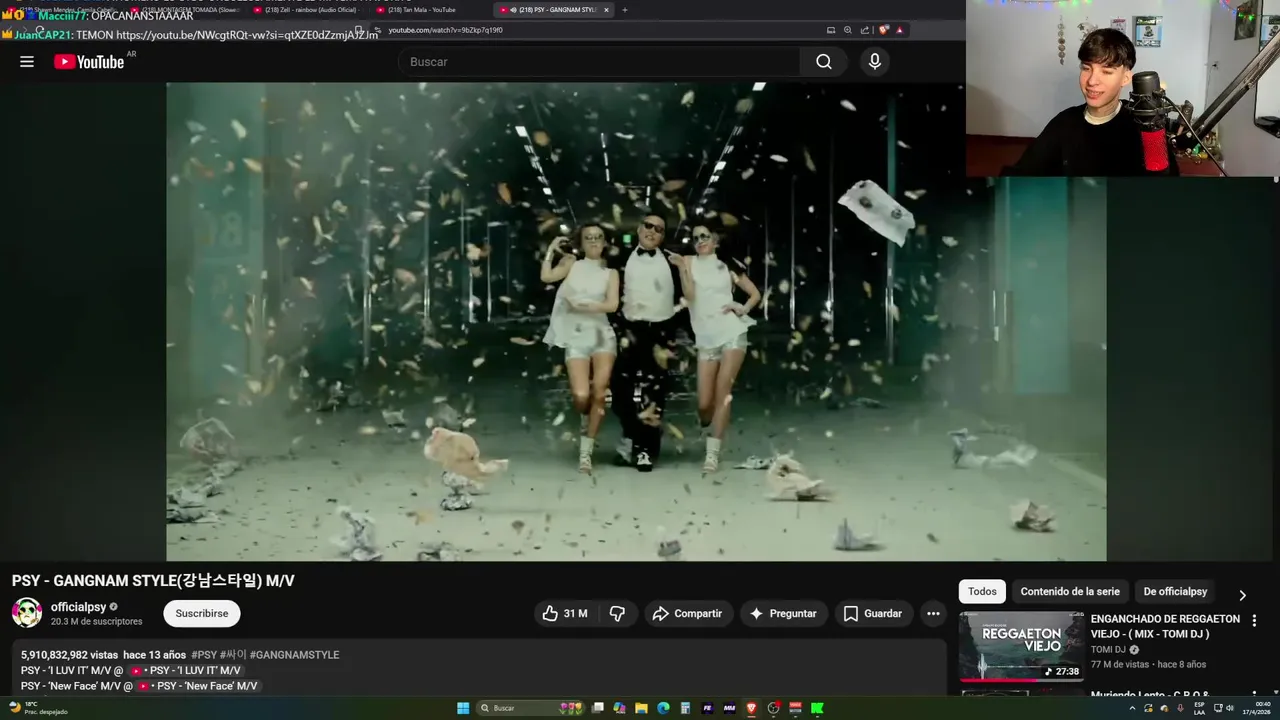This screenshot has width=1280, height=720.
Task: Open the taskbar volume icon
Action: click(x=1229, y=708)
